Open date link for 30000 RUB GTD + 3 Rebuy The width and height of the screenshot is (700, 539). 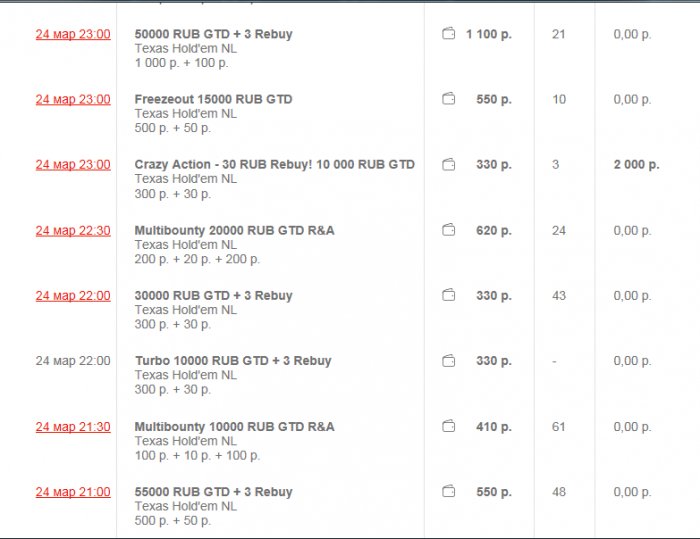point(73,295)
